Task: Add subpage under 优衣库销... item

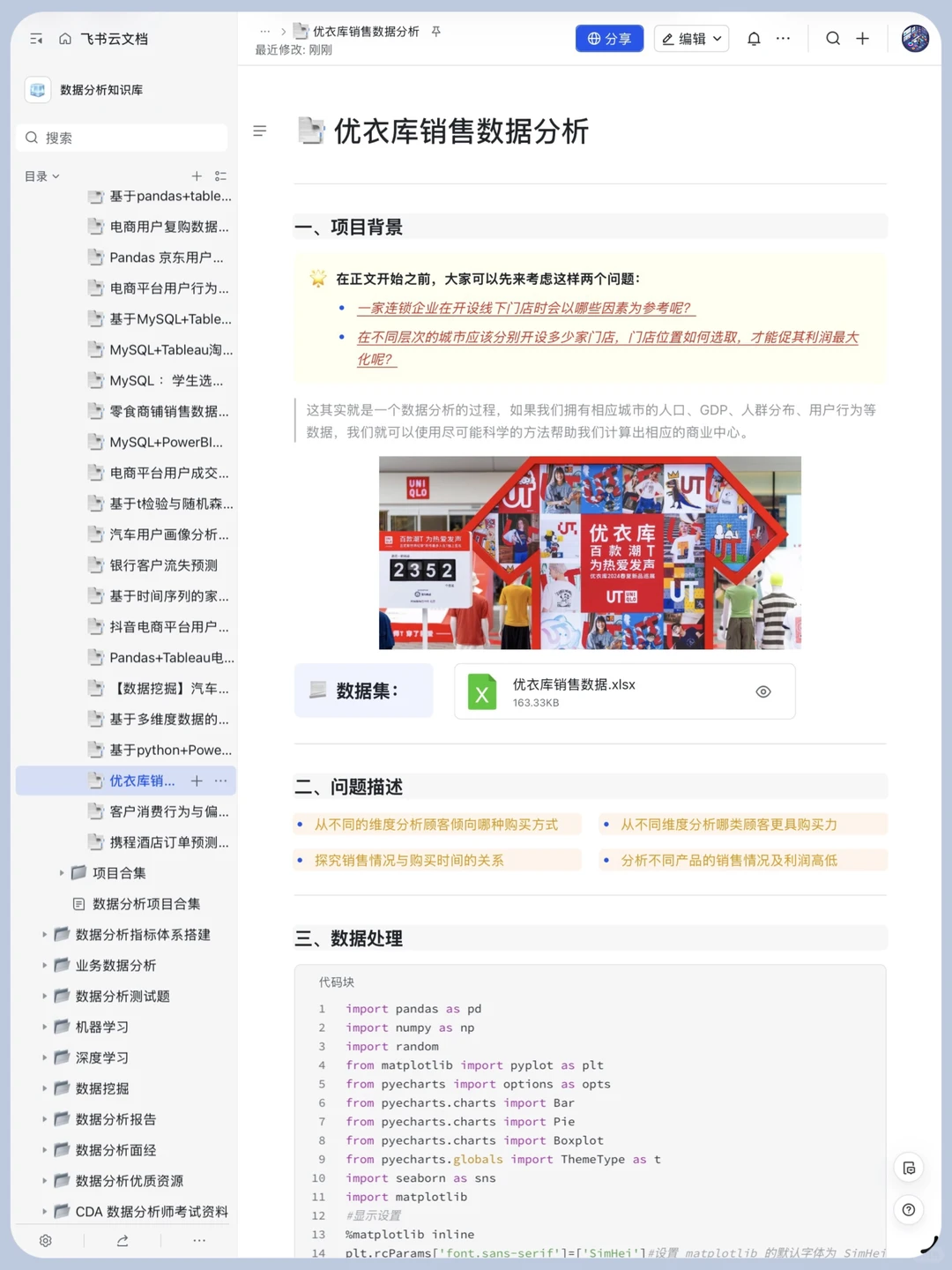Action: click(197, 781)
